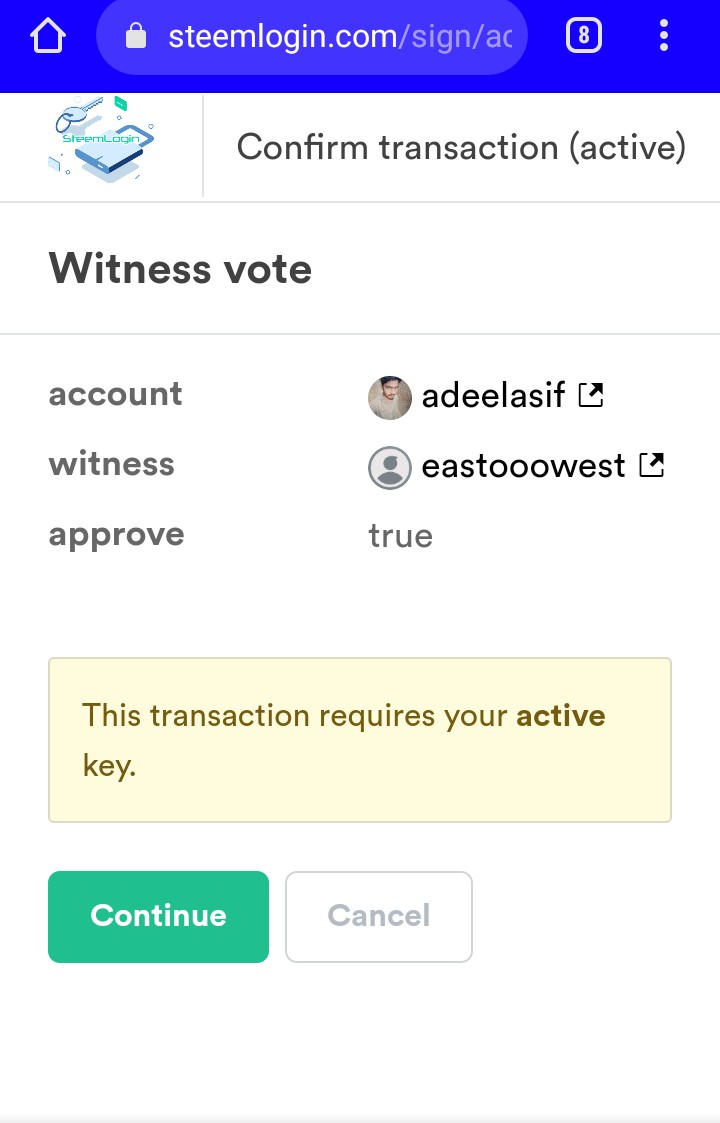Click the approve value "true"

coord(400,536)
